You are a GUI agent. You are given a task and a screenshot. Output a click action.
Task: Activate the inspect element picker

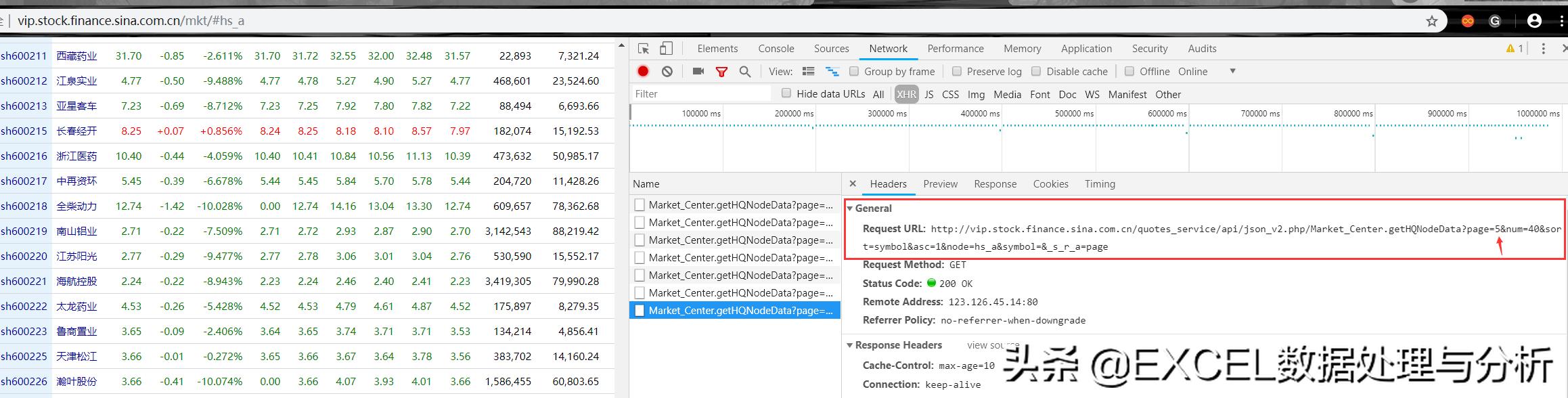[644, 49]
